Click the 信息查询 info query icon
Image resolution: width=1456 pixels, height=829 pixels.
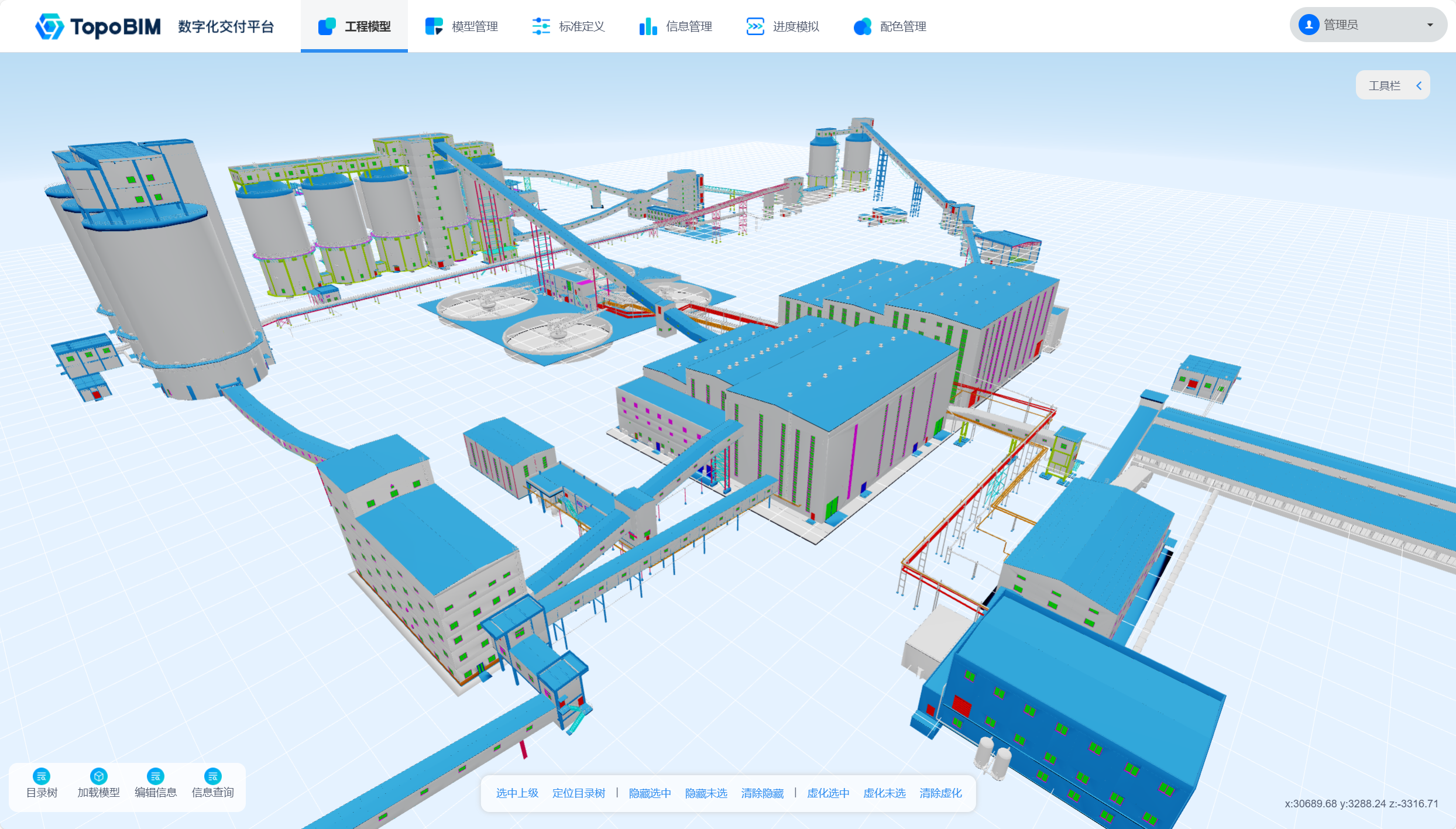coord(212,776)
